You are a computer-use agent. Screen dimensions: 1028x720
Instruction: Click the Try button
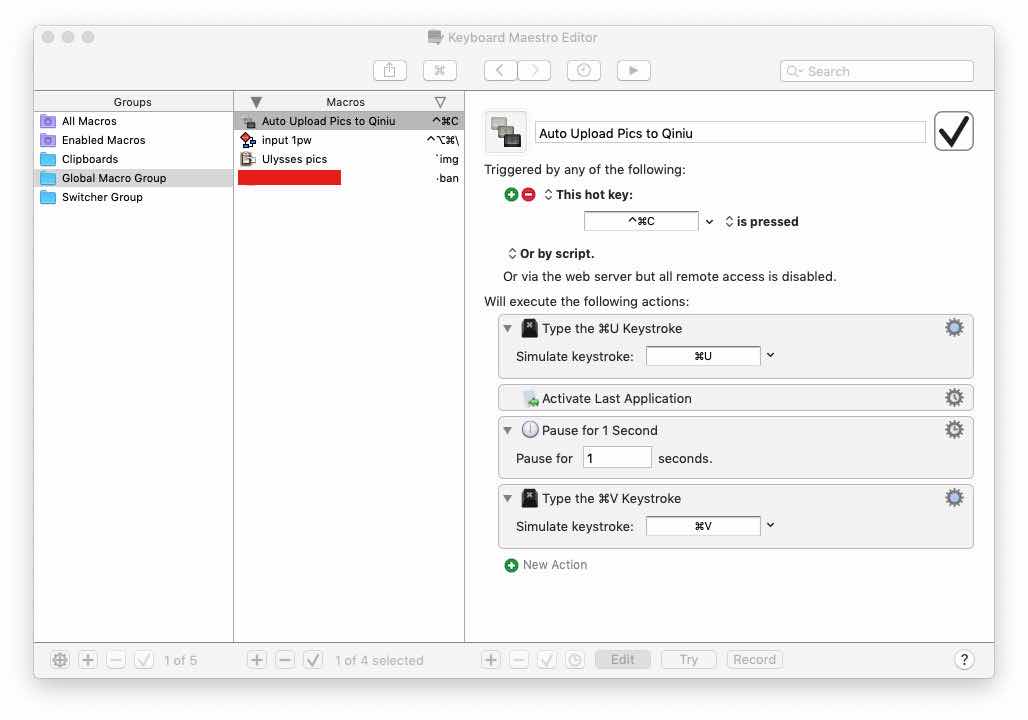click(688, 660)
